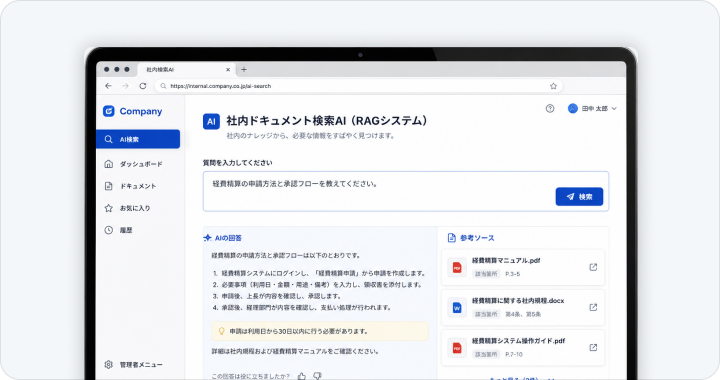This screenshot has width=720, height=380.
Task: Open 経費精算に関する社内規程.docx source card
Action: coord(523,307)
